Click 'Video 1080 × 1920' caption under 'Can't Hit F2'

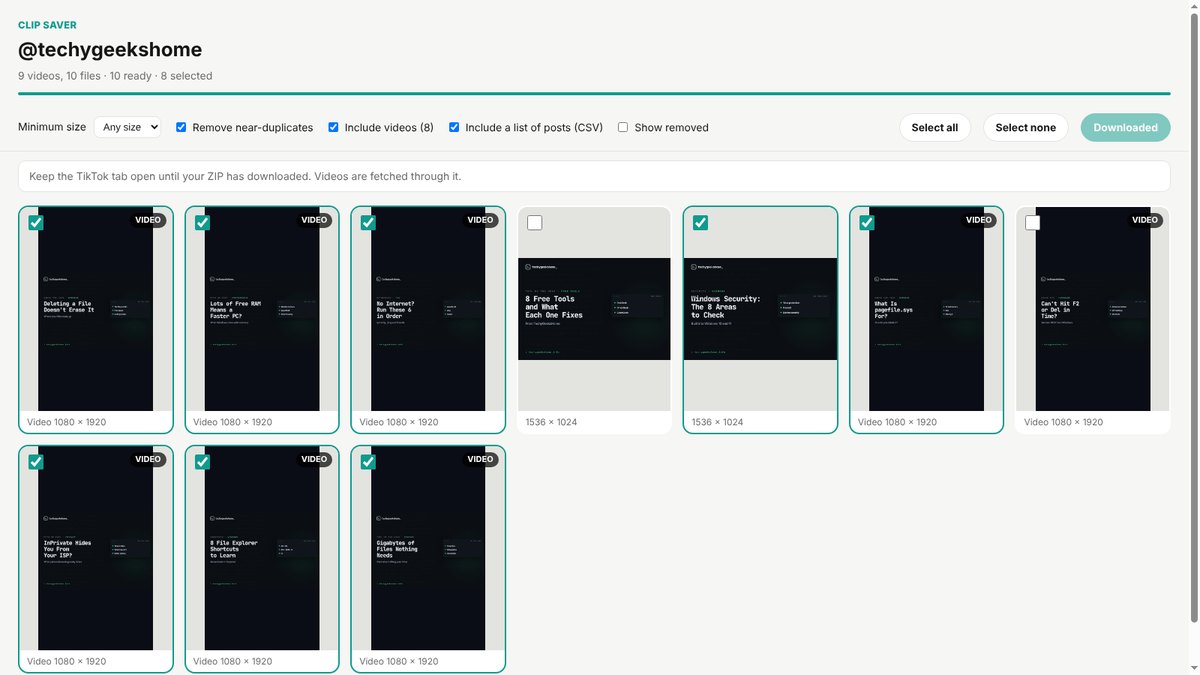point(1064,422)
